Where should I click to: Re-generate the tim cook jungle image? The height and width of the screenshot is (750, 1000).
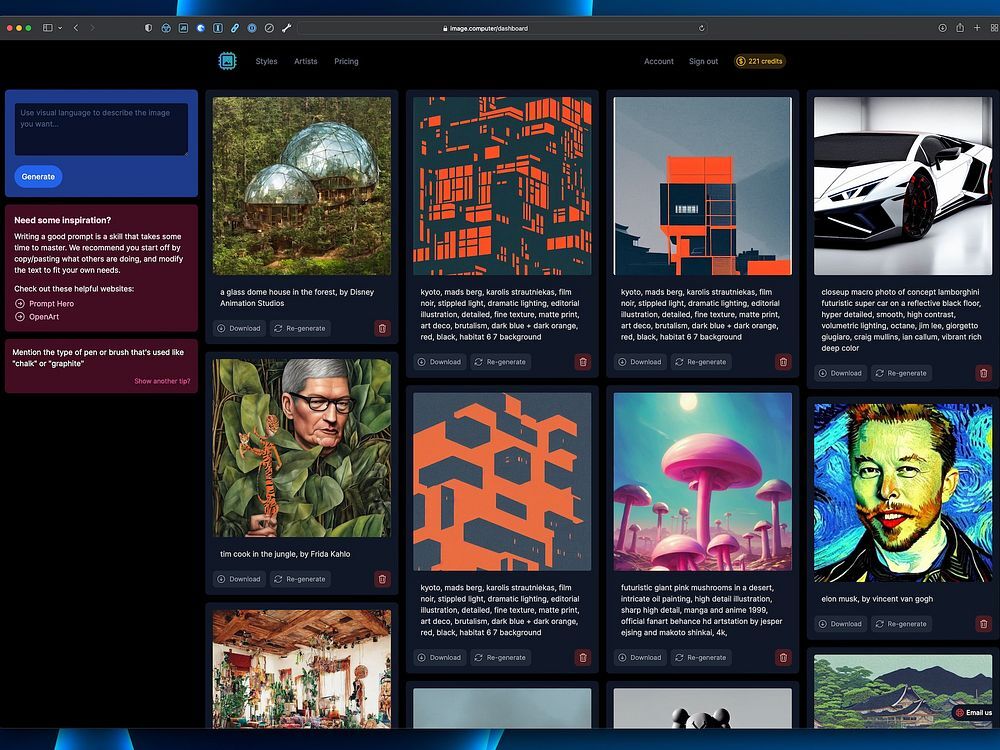[300, 579]
